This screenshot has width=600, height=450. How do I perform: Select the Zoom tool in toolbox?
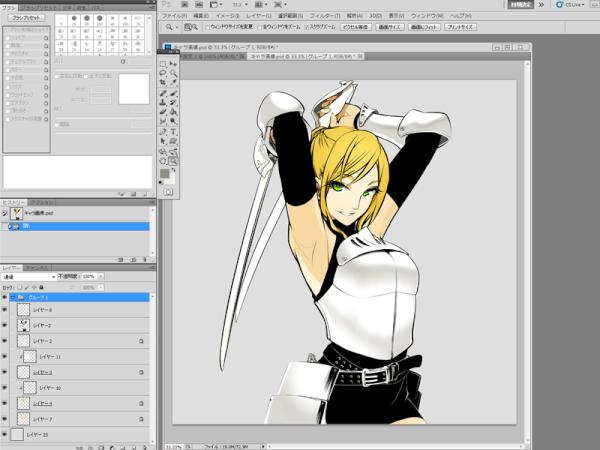click(173, 161)
